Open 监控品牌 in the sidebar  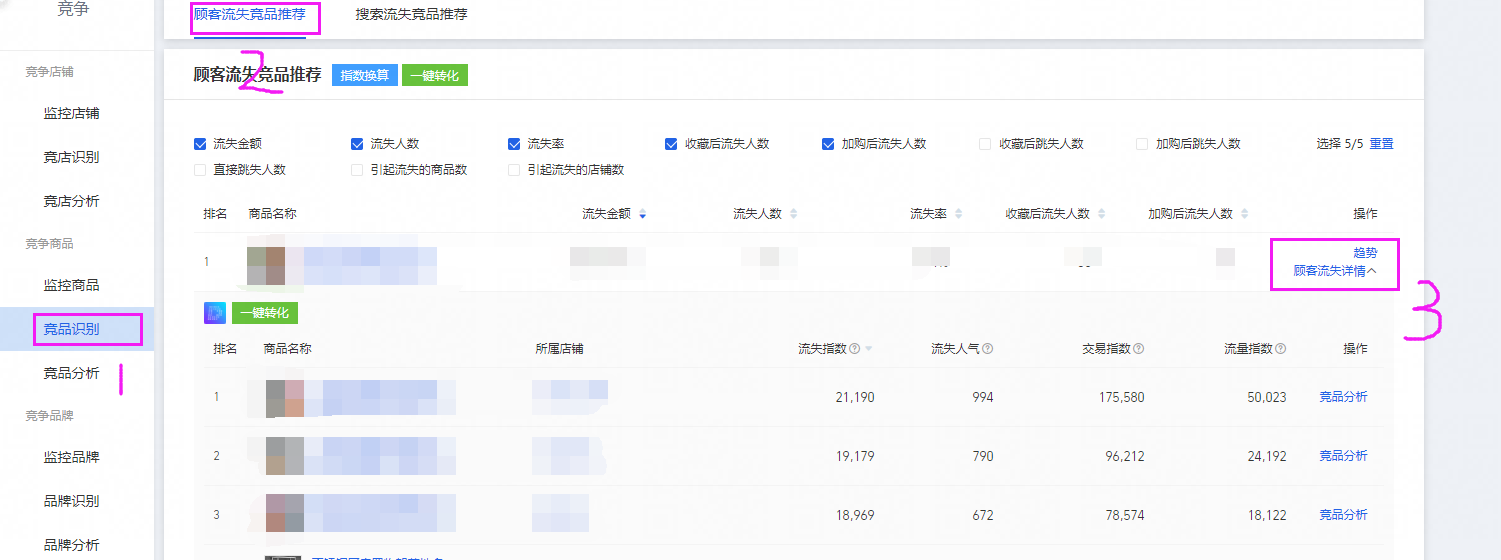[x=71, y=457]
